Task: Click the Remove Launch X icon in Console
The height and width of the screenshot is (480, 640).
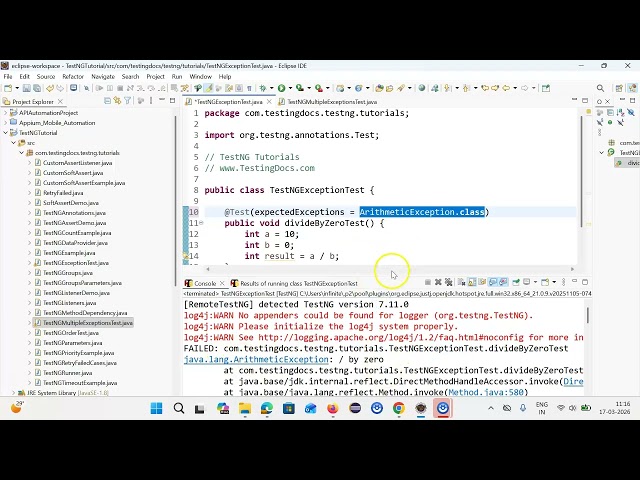Action: pyautogui.click(x=438, y=282)
